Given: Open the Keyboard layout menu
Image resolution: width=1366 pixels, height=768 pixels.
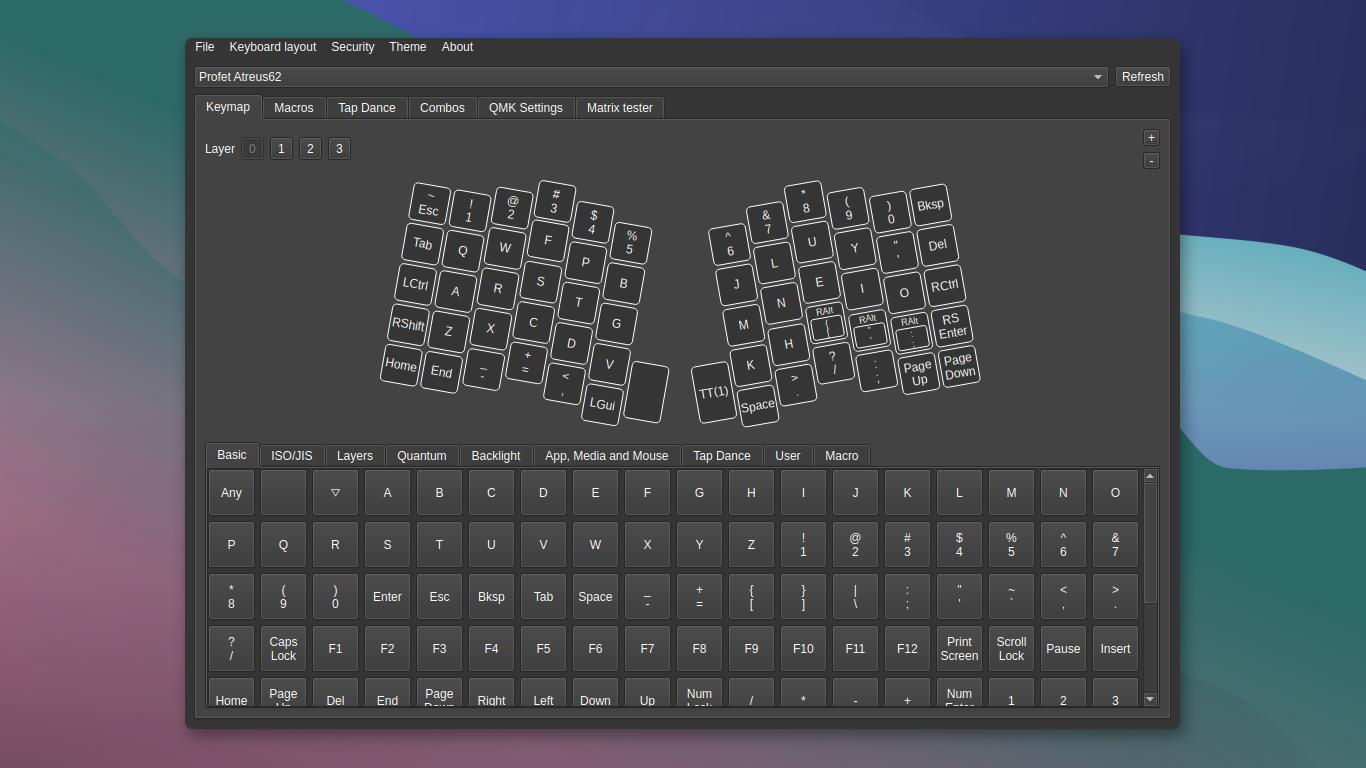Looking at the screenshot, I should (x=272, y=47).
